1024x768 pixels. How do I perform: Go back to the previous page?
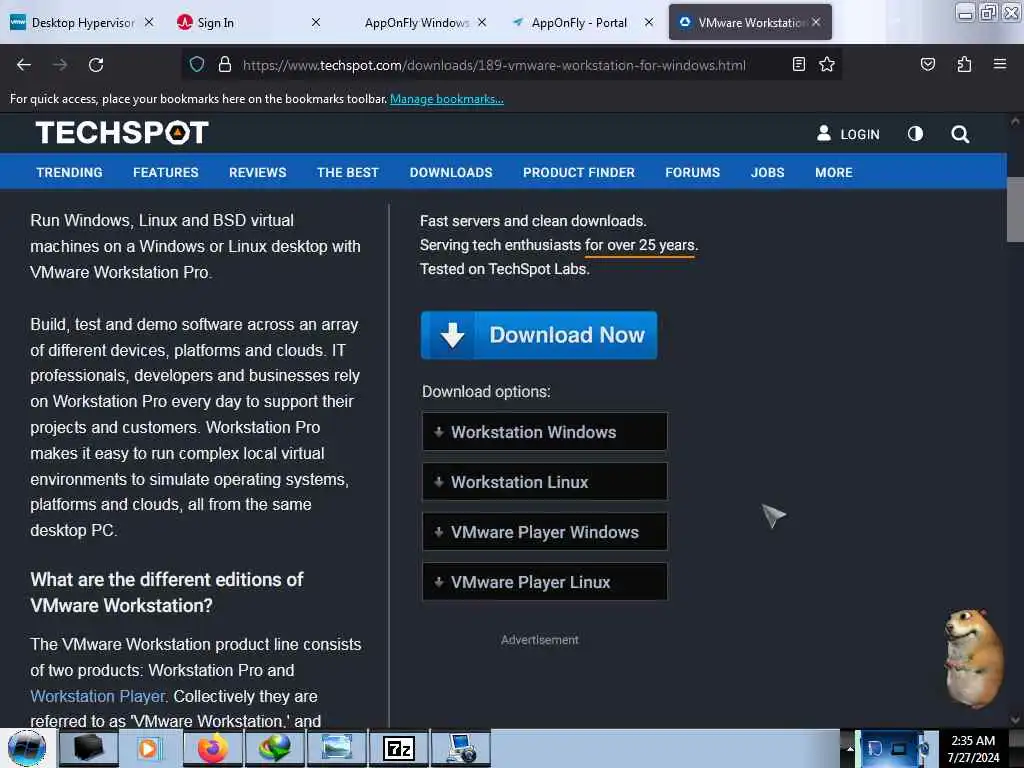click(24, 65)
